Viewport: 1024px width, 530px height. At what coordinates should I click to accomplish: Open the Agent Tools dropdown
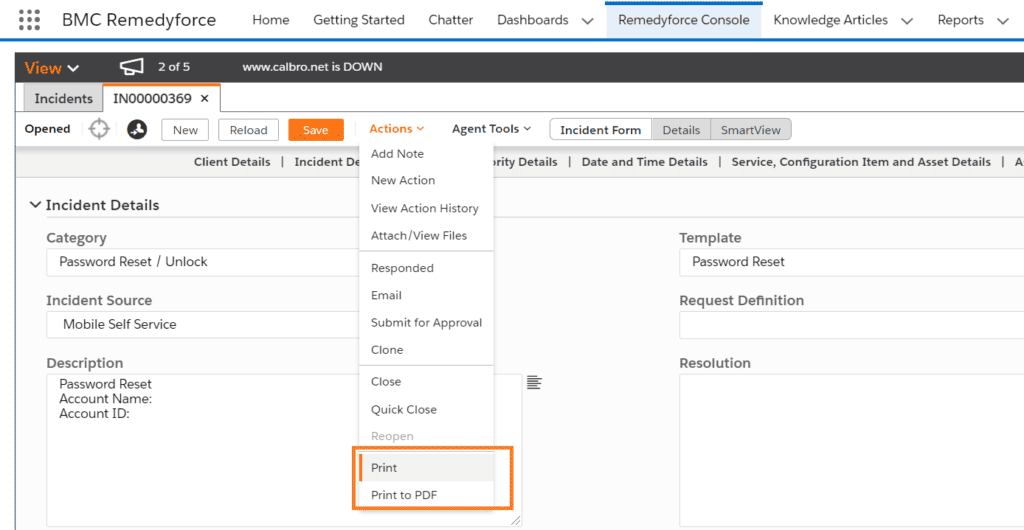pos(491,129)
